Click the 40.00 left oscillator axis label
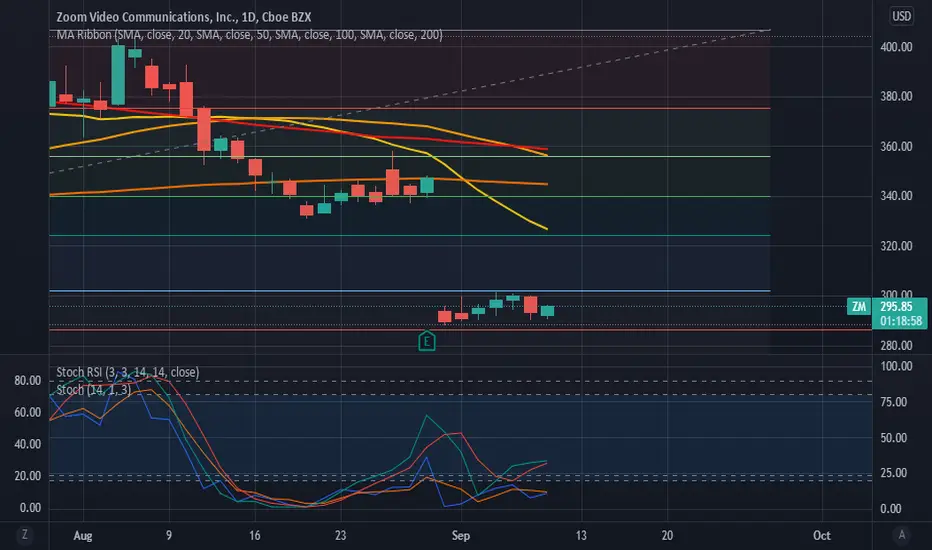Screen dimensions: 932x550 point(28,444)
